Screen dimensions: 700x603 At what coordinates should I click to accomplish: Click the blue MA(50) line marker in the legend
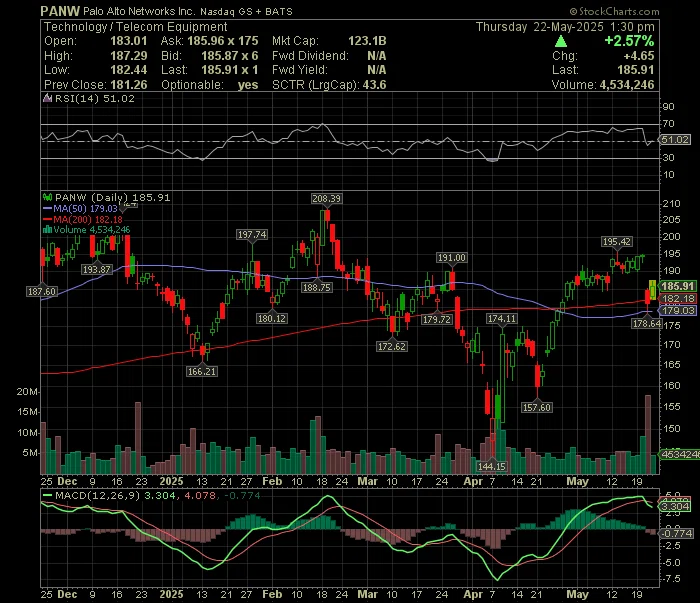[47, 208]
